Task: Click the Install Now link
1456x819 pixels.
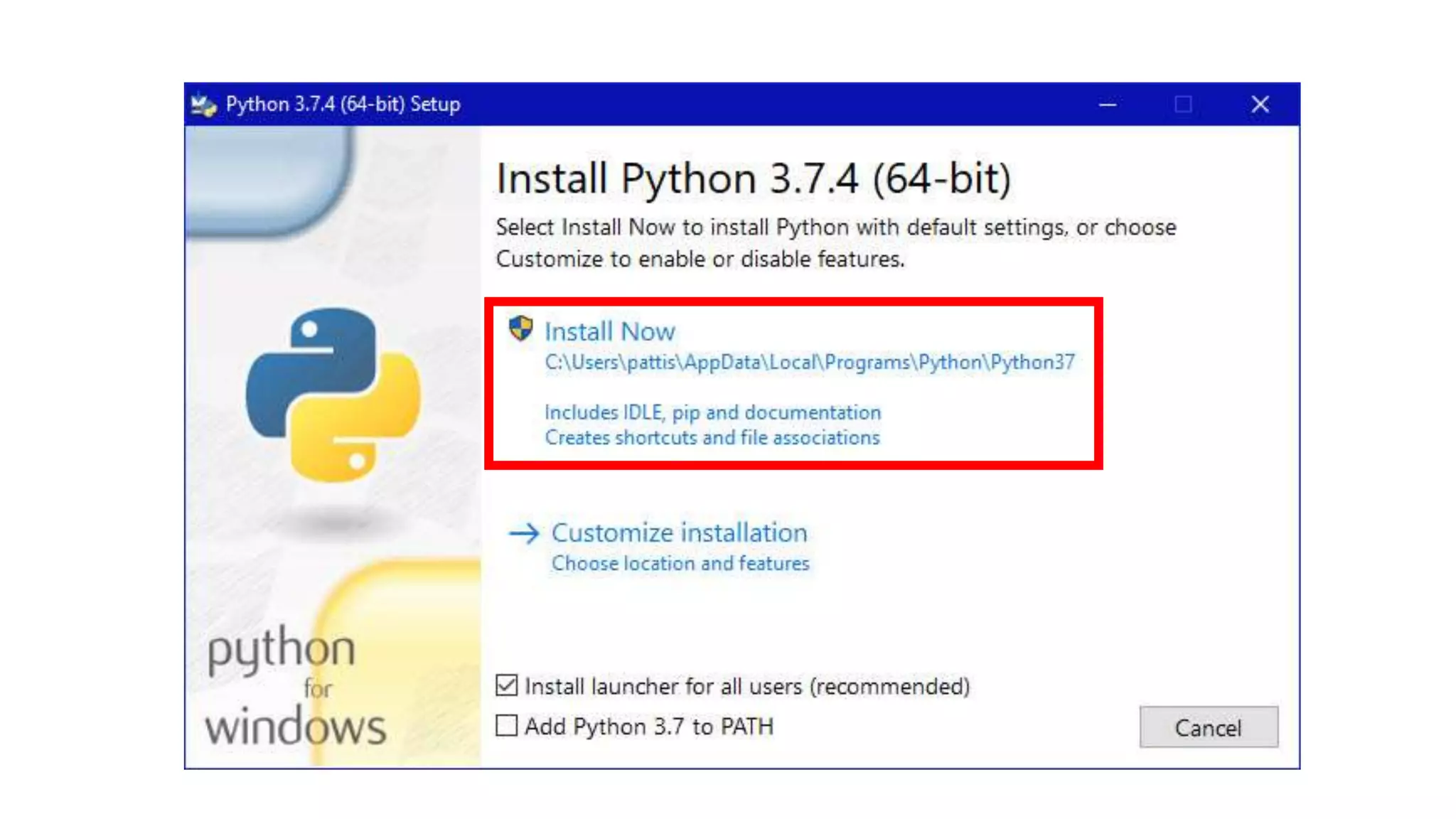Action: (x=609, y=331)
